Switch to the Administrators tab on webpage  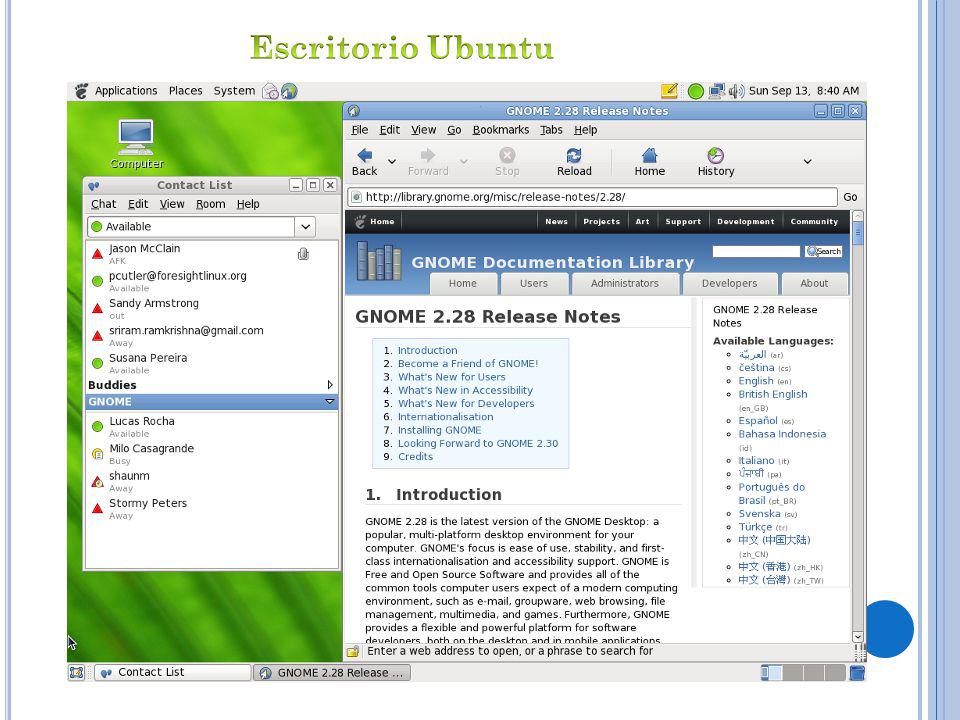click(x=624, y=283)
